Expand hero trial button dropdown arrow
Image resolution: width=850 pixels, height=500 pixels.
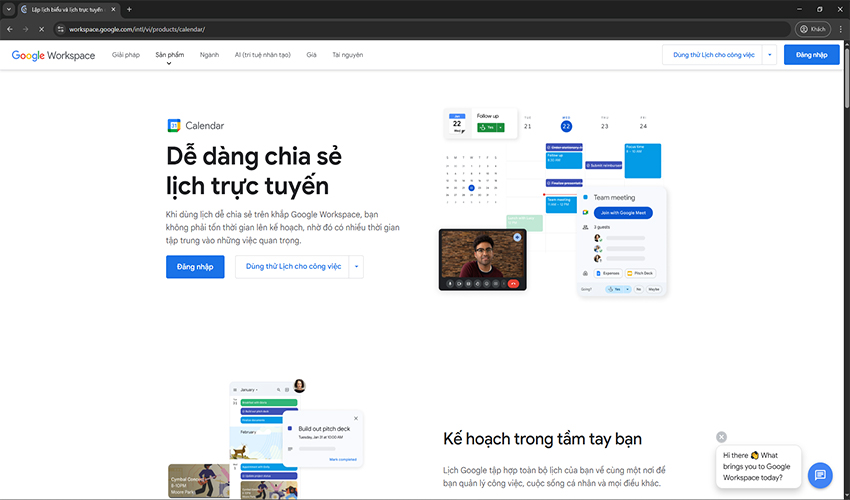click(356, 267)
